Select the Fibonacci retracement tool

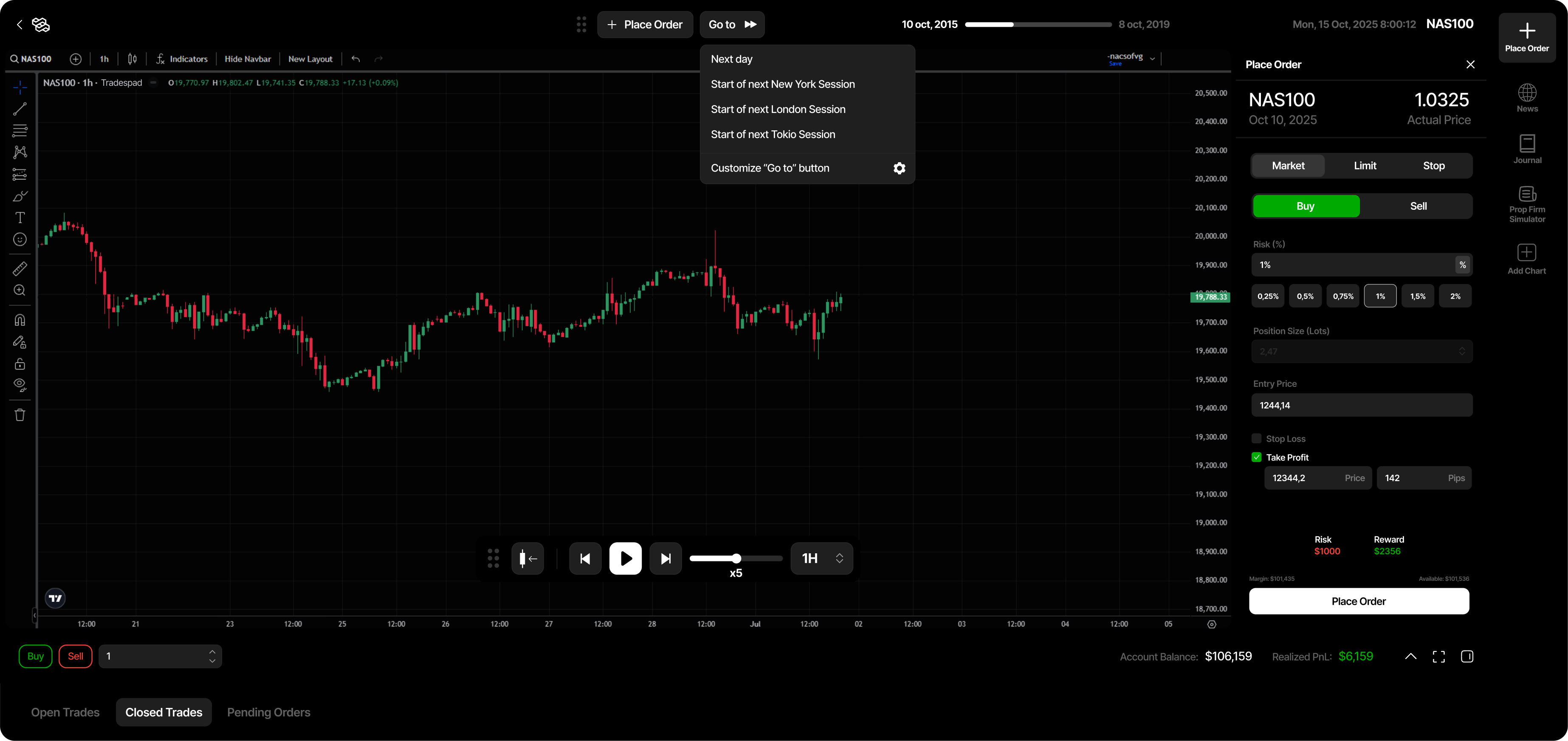point(20,131)
